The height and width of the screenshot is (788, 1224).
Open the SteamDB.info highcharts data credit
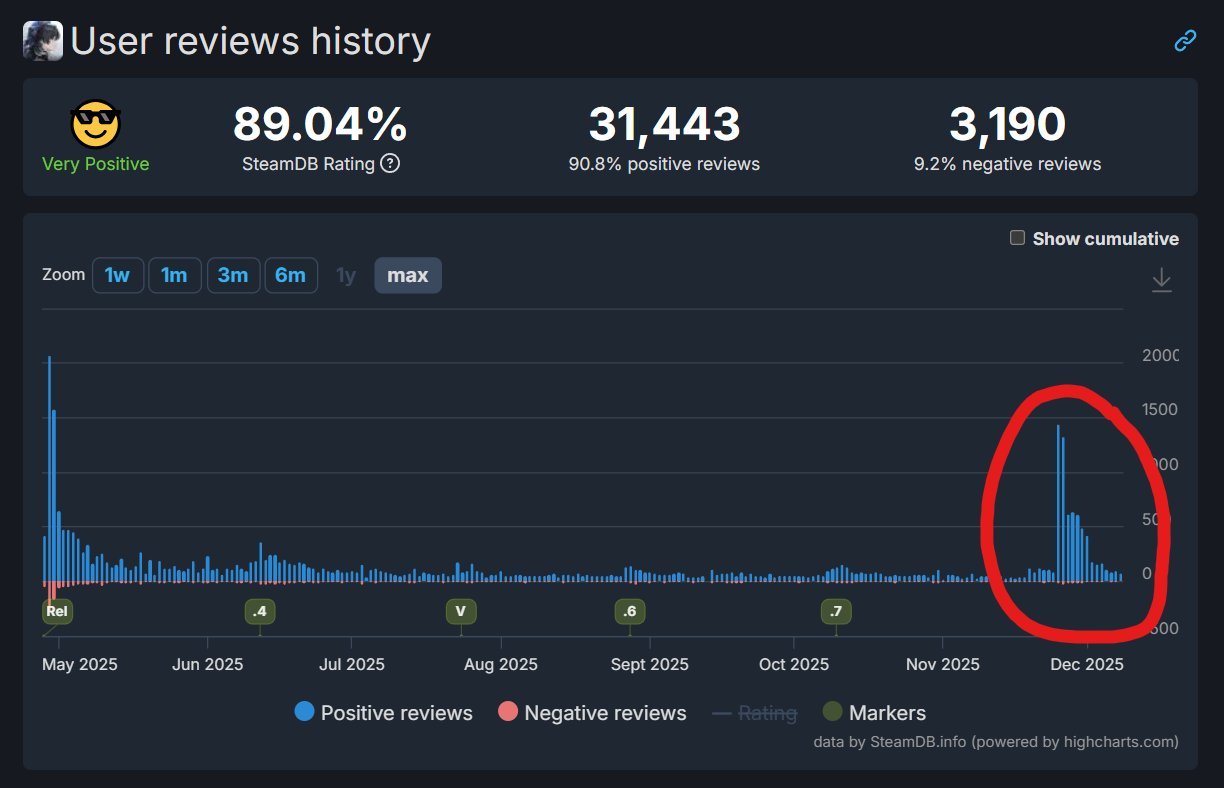pyautogui.click(x=996, y=741)
